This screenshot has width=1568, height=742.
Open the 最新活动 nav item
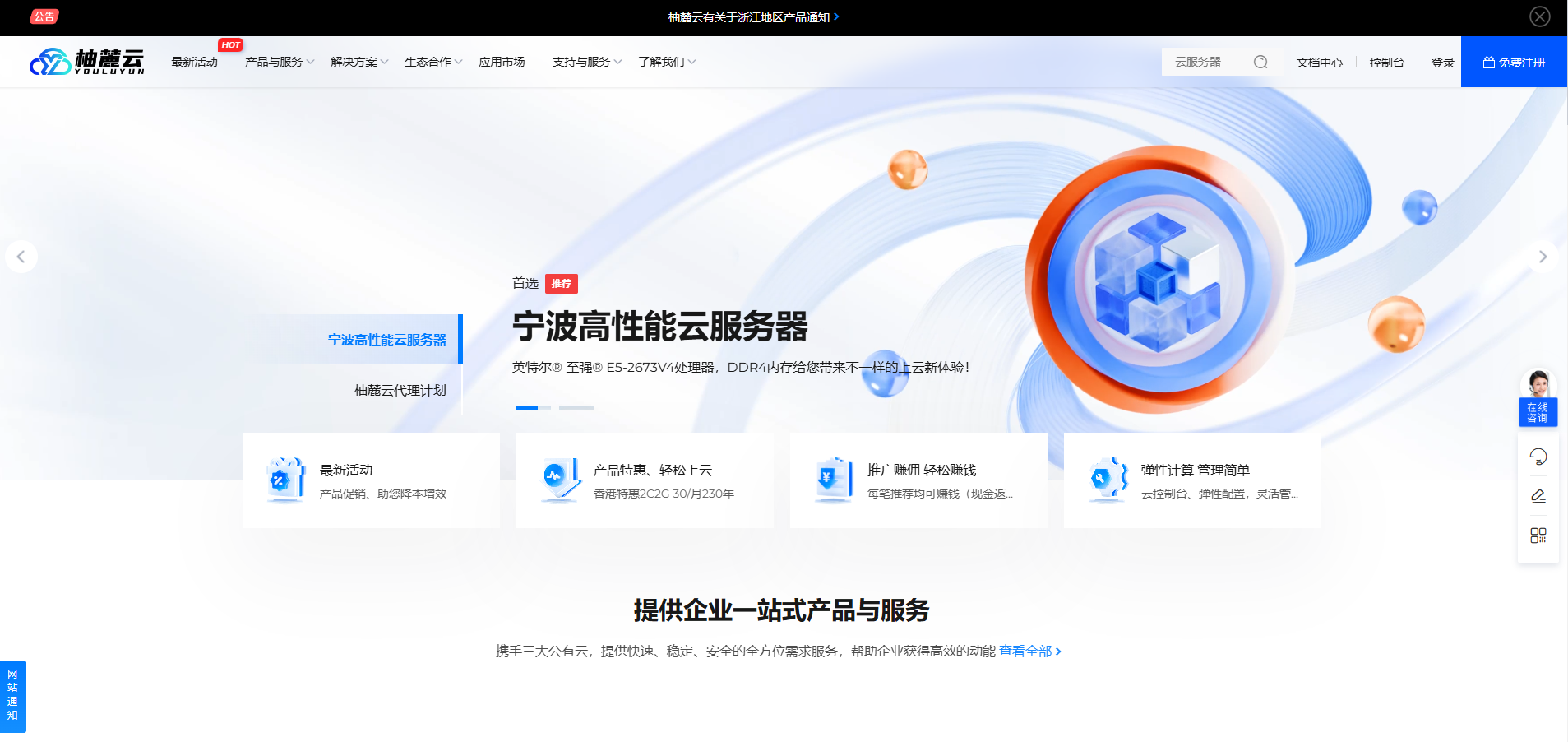(x=194, y=62)
